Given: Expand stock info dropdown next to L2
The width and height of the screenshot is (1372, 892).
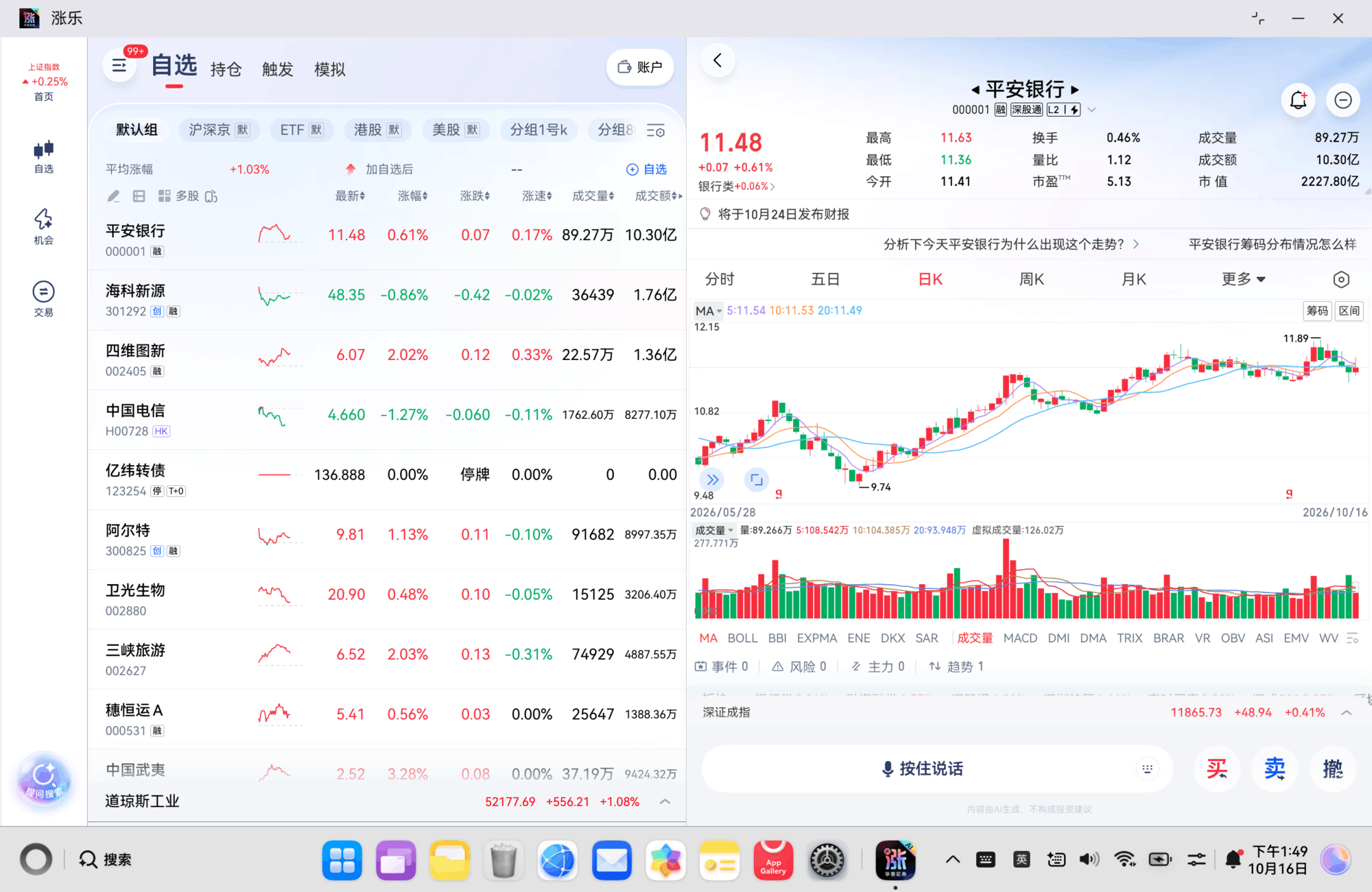Looking at the screenshot, I should click(x=1091, y=110).
